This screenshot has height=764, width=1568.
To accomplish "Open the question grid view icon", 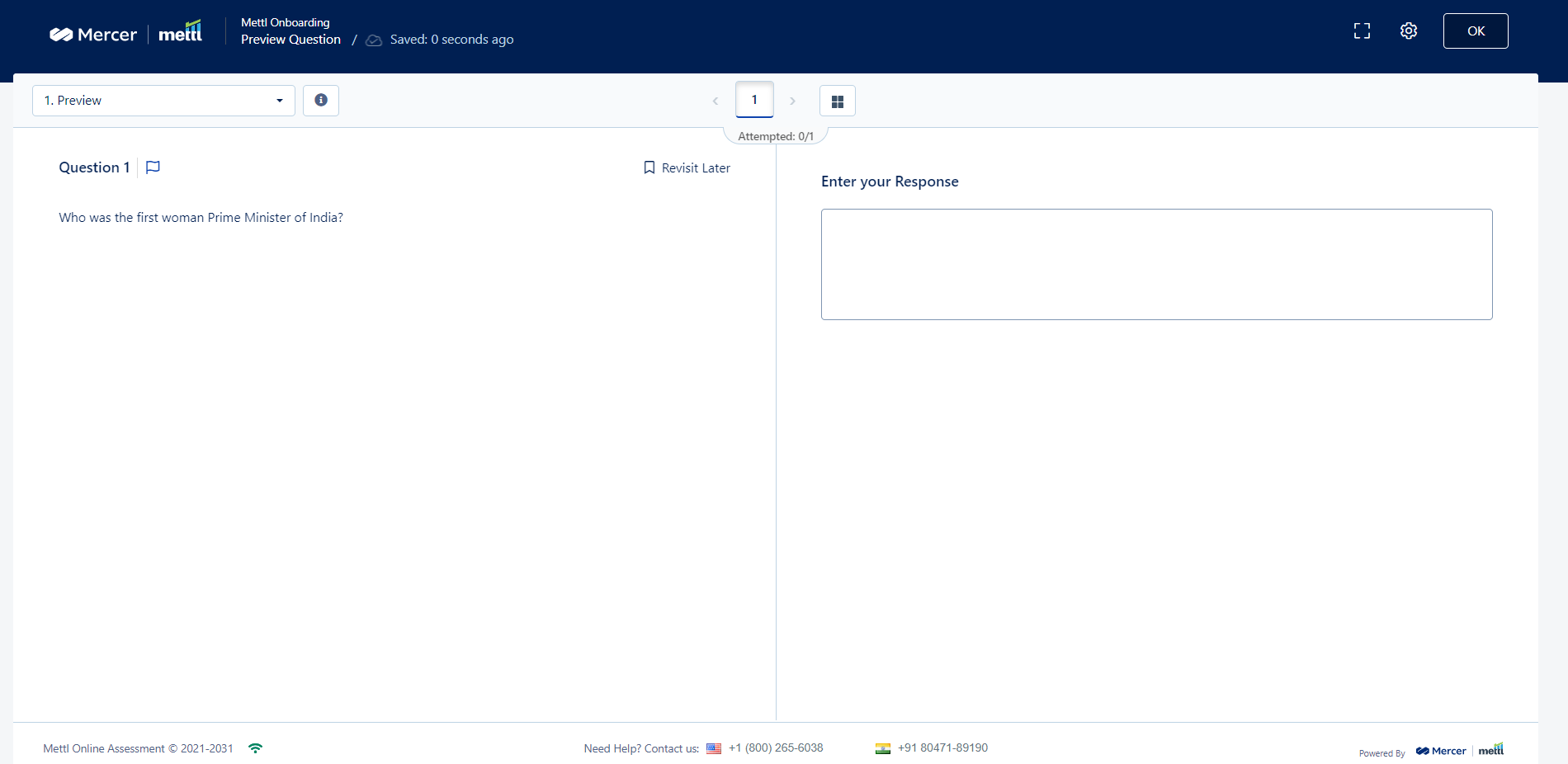I will pos(837,101).
